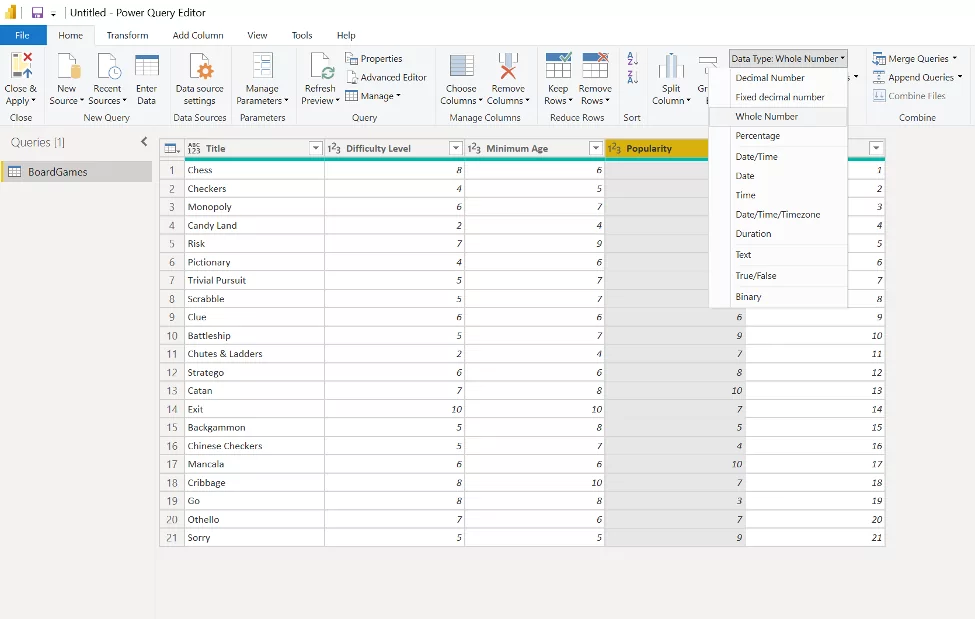Screen dimensions: 977x620
Task: Open the Title column filter dropdown
Action: [x=315, y=148]
